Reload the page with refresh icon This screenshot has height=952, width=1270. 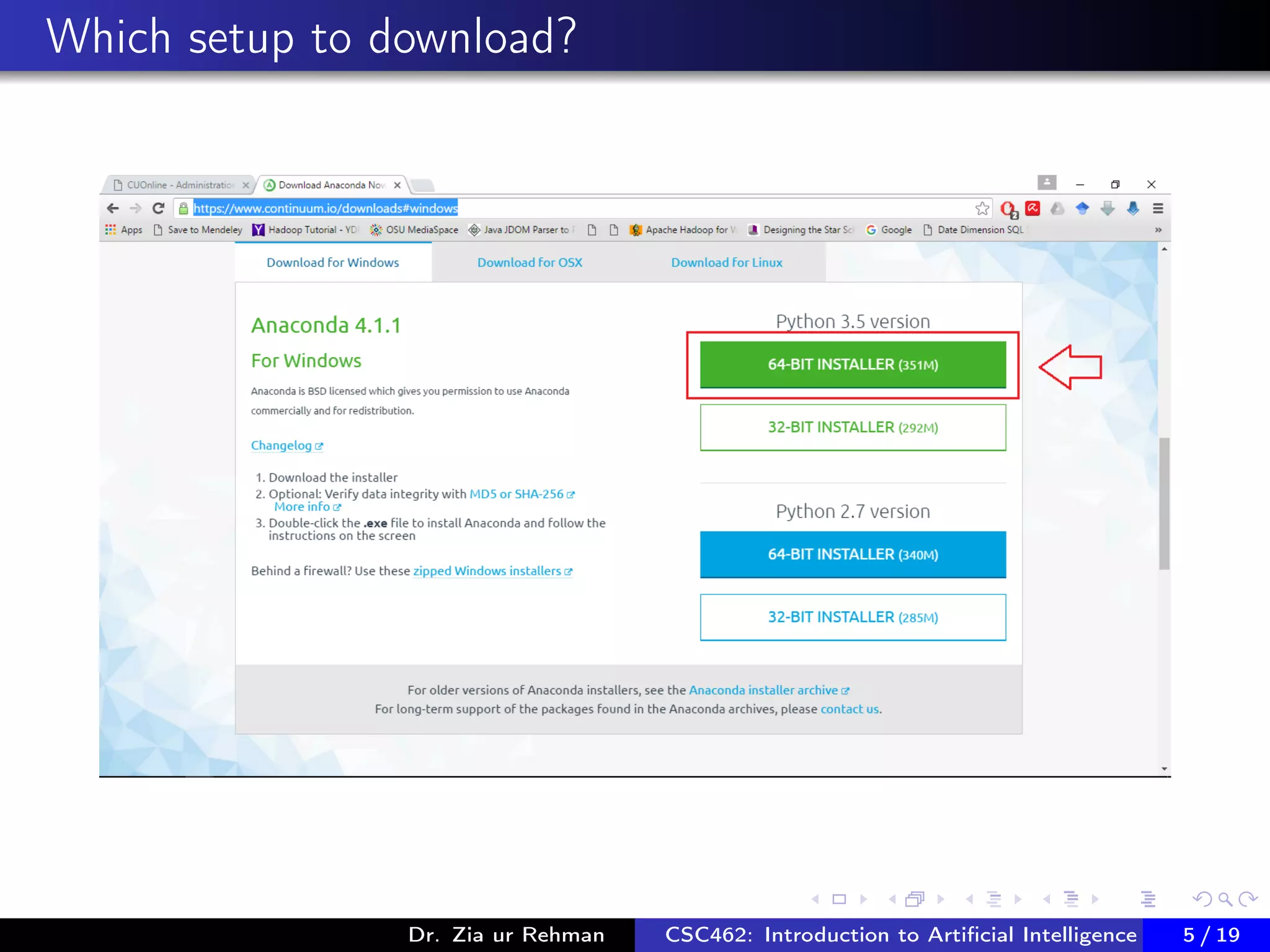[159, 208]
